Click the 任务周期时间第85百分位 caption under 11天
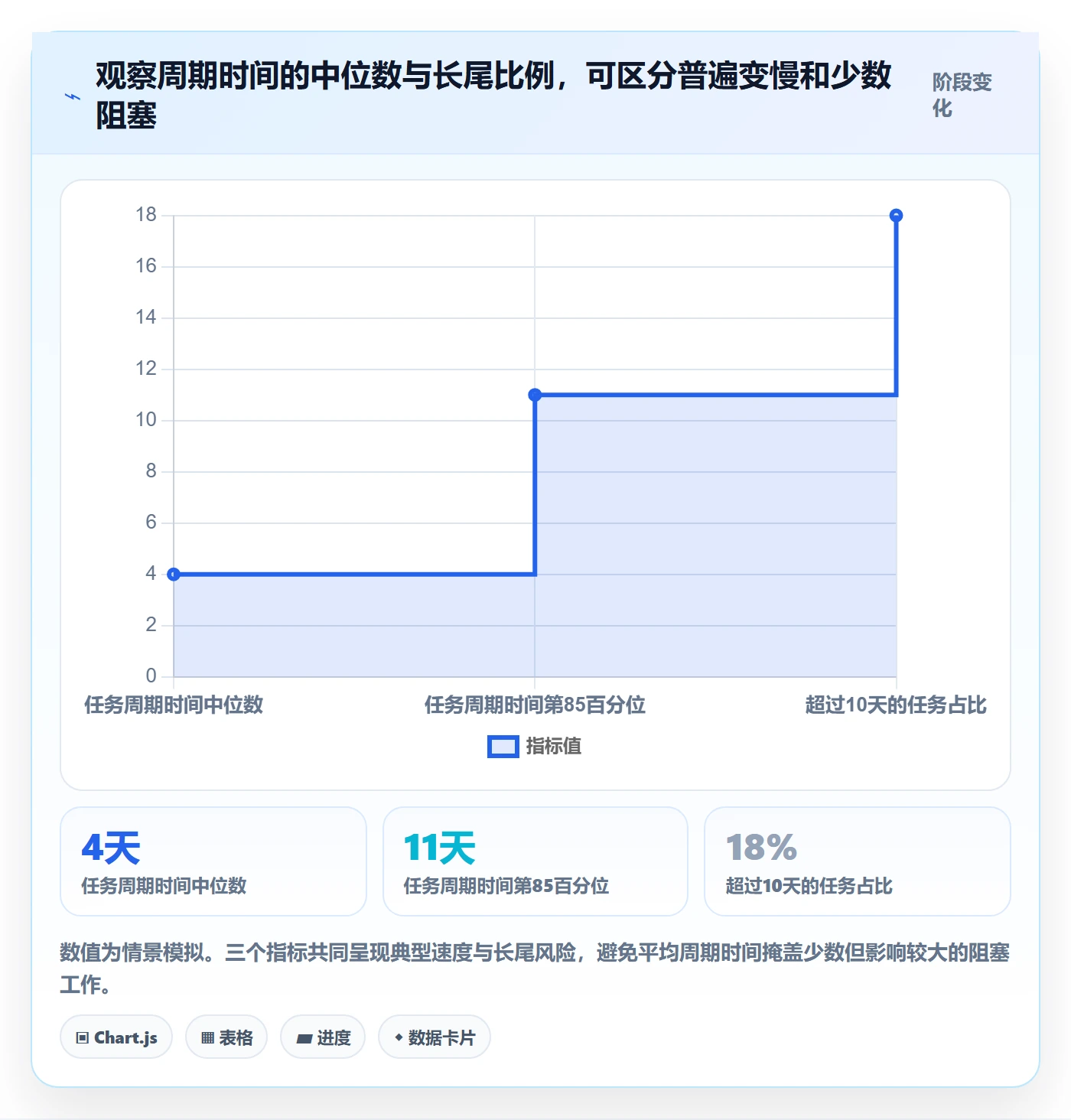 [x=506, y=886]
